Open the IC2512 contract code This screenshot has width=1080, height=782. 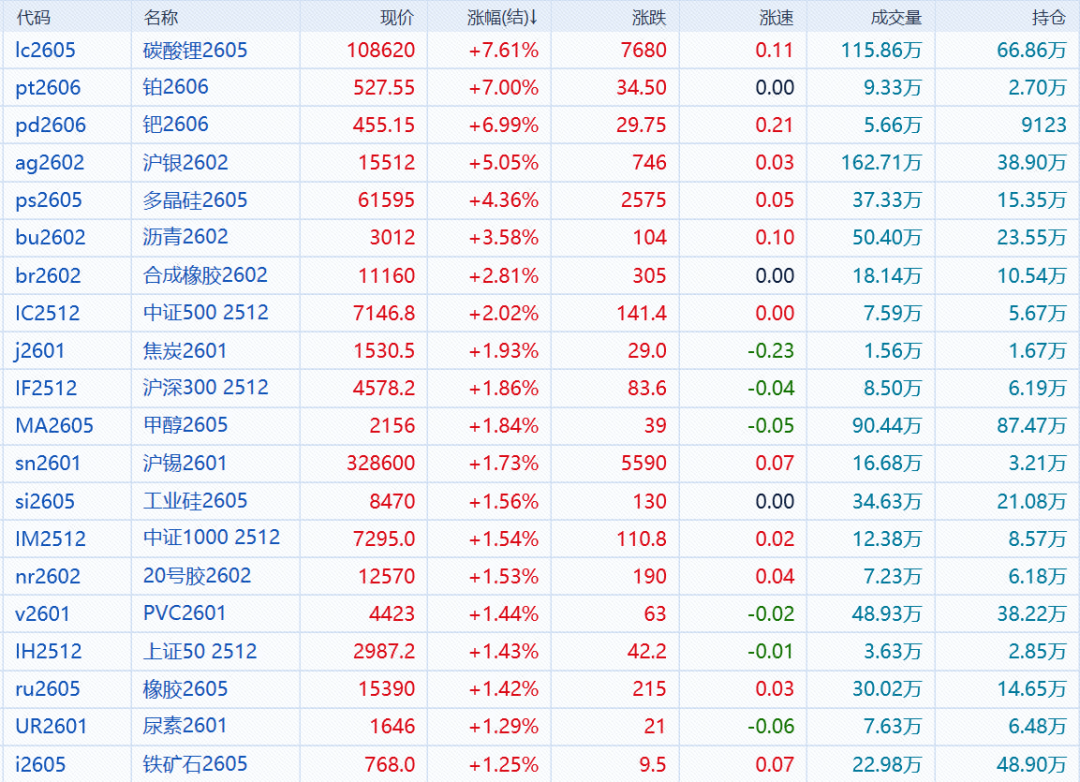47,313
